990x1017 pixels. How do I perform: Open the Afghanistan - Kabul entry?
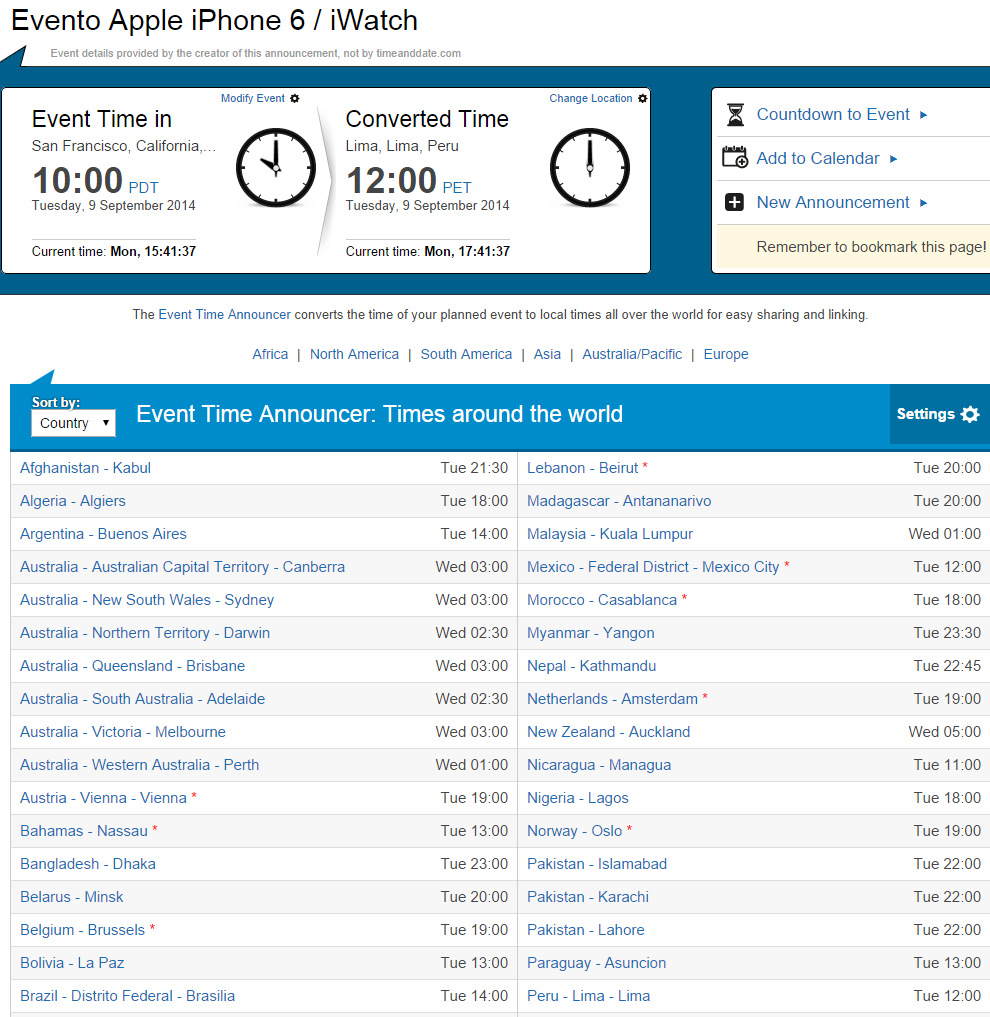85,468
